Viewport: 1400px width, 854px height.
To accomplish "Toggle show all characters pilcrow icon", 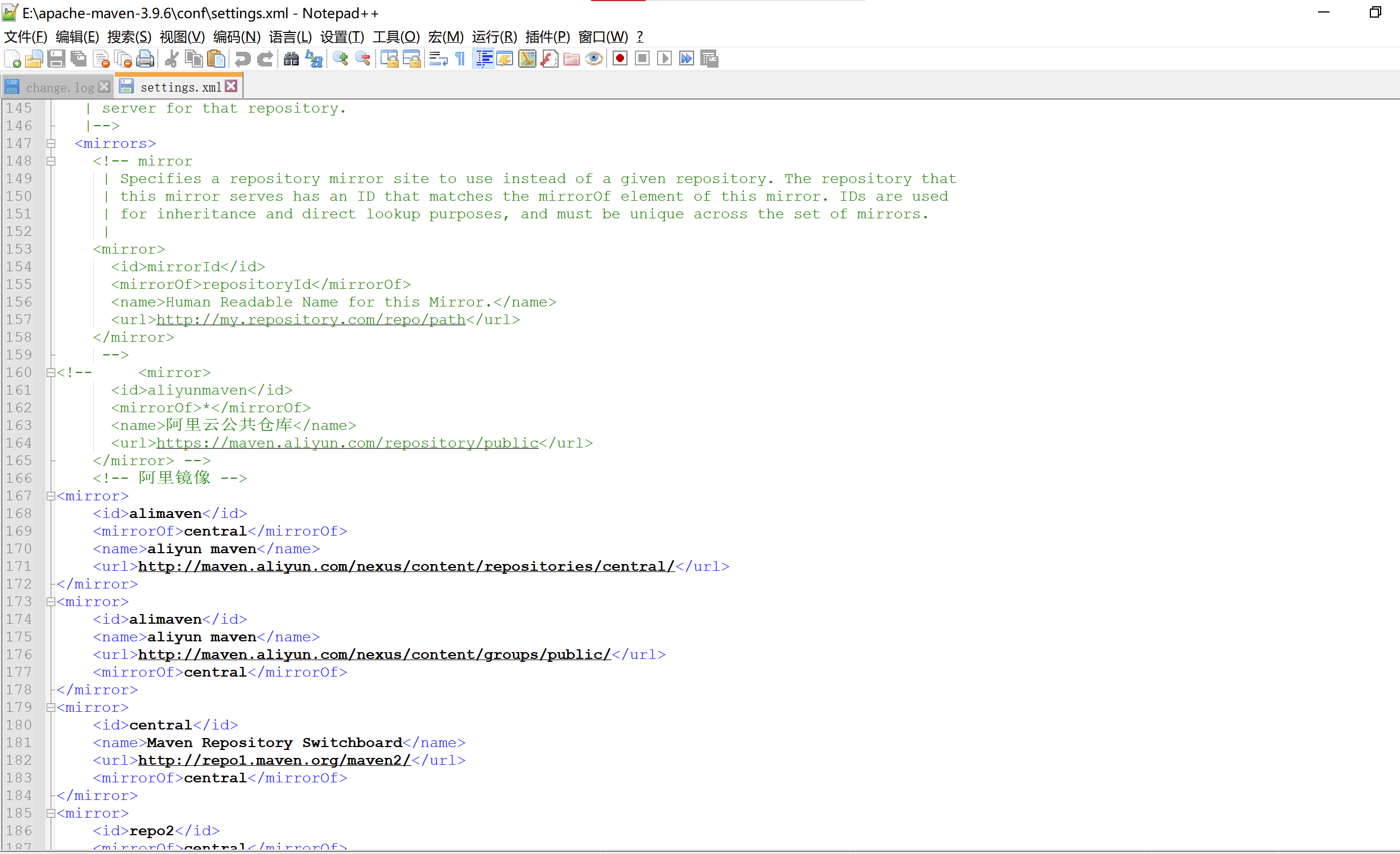I will (460, 59).
